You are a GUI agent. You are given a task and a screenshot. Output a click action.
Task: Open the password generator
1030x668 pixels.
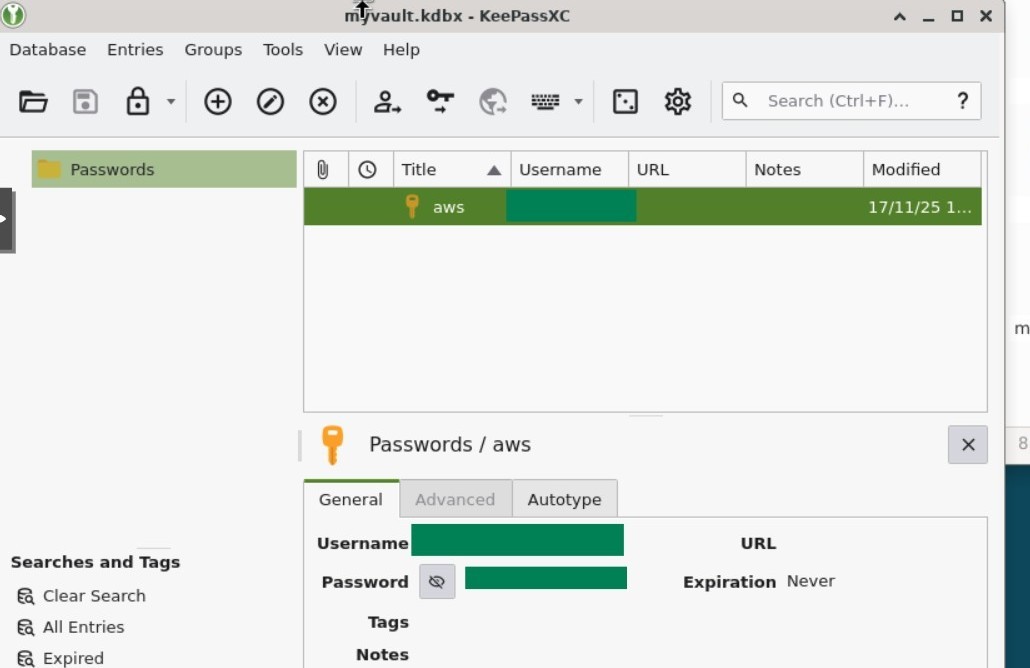coord(624,101)
